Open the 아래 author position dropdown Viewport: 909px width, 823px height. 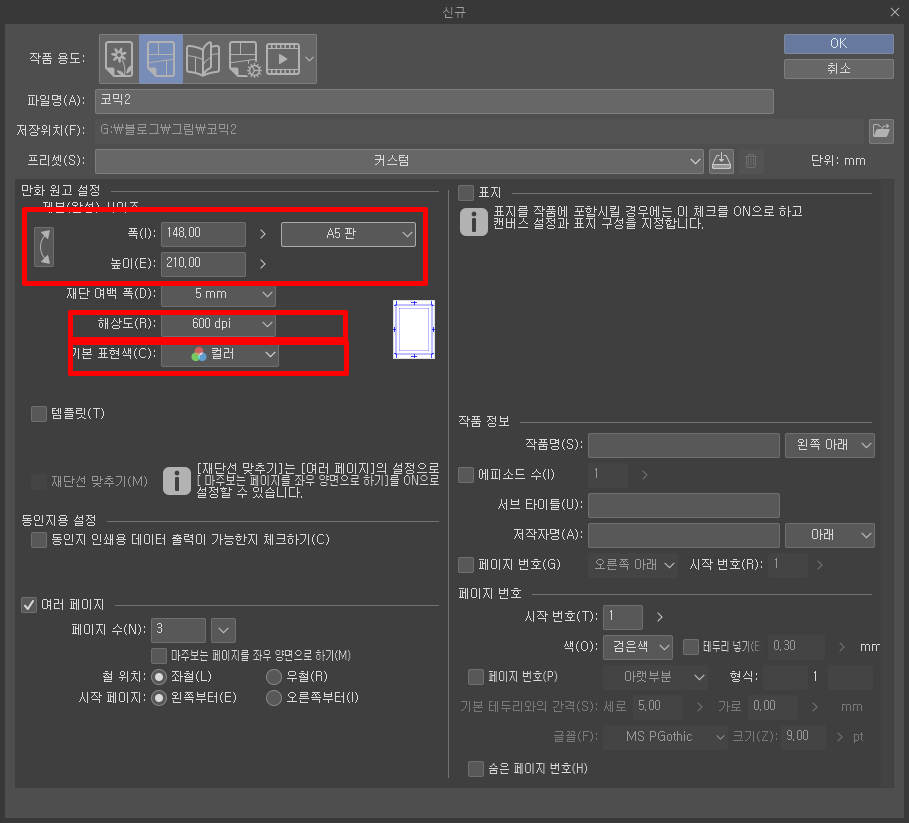830,535
